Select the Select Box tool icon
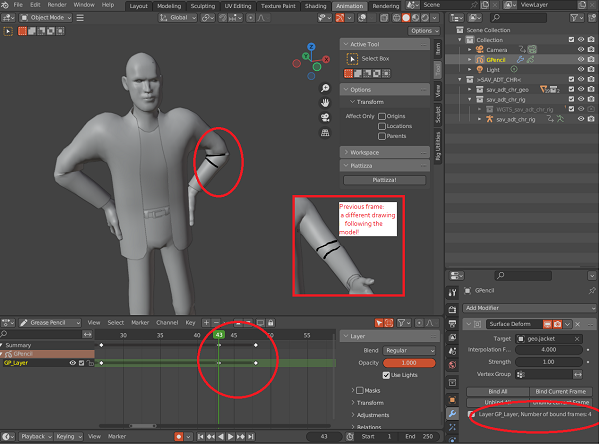The height and width of the screenshot is (444, 600). coord(350,58)
